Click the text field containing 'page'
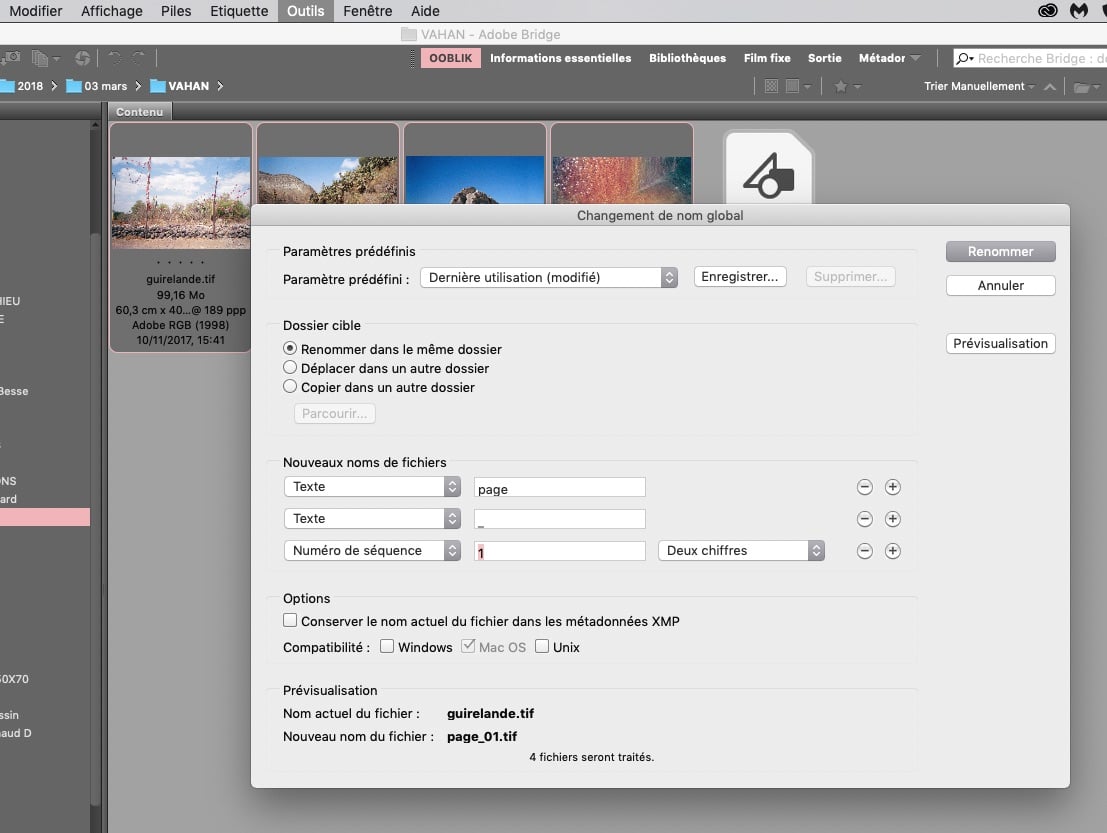Viewport: 1107px width, 833px height. pyautogui.click(x=559, y=488)
